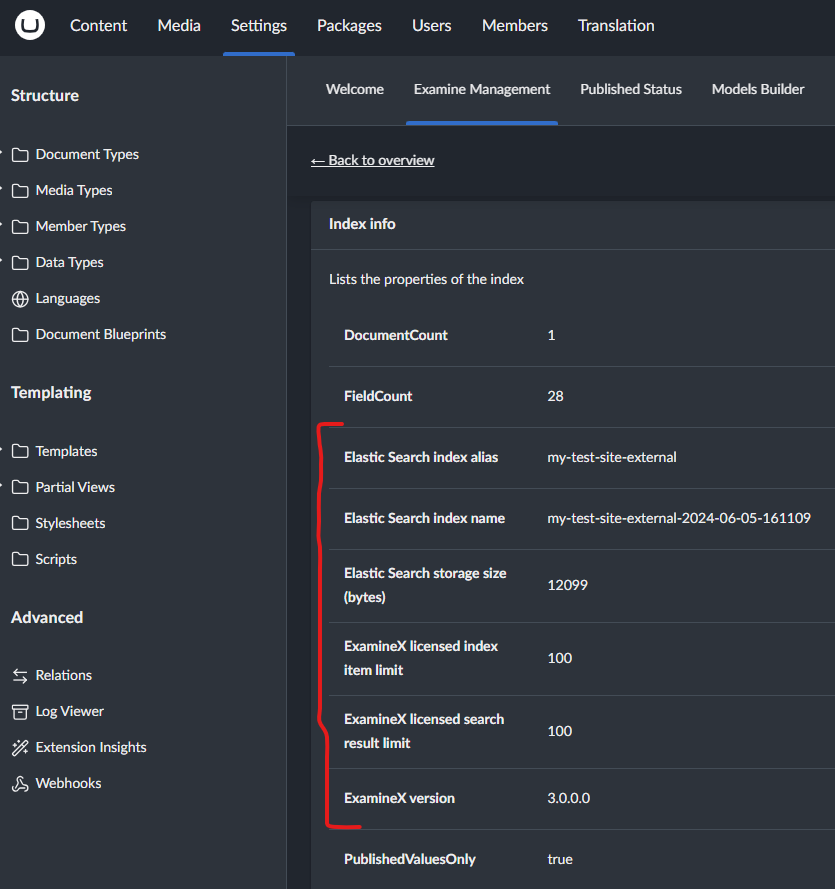Open the Users section

tap(431, 26)
